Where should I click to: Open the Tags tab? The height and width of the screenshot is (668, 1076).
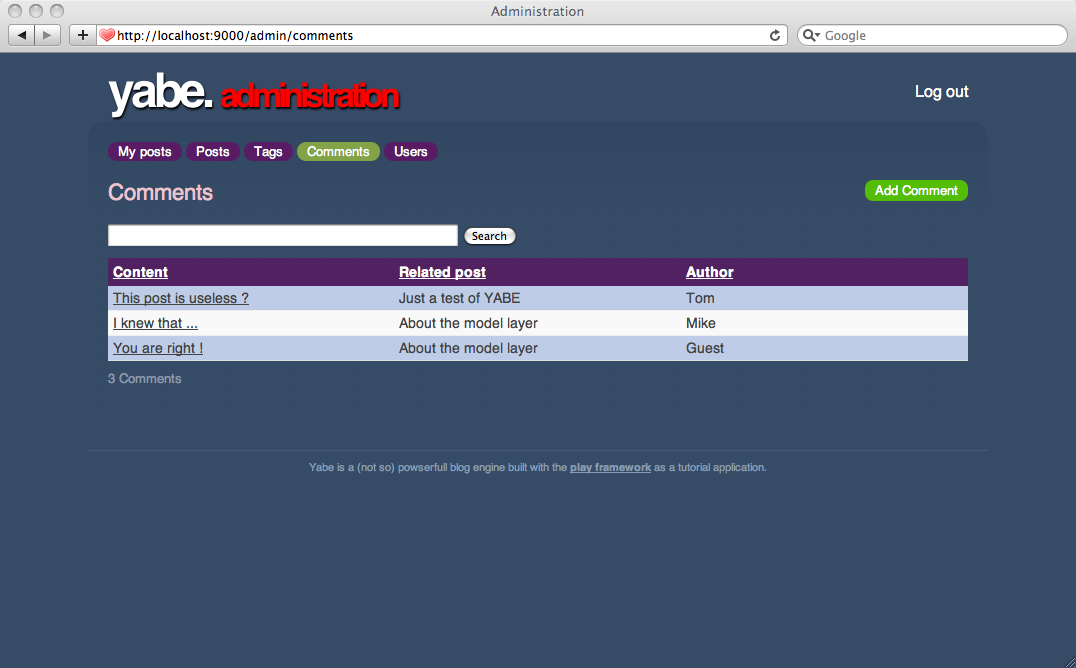point(268,152)
